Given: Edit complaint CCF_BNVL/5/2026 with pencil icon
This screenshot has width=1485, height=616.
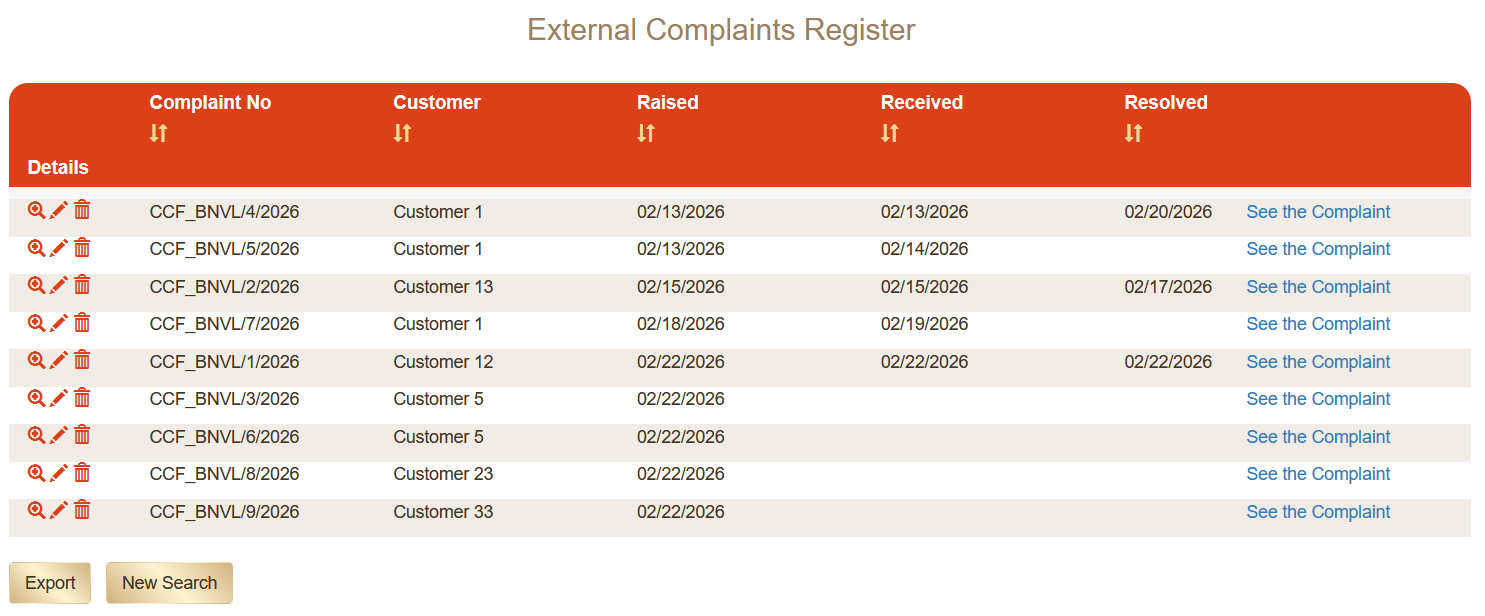Looking at the screenshot, I should [59, 248].
